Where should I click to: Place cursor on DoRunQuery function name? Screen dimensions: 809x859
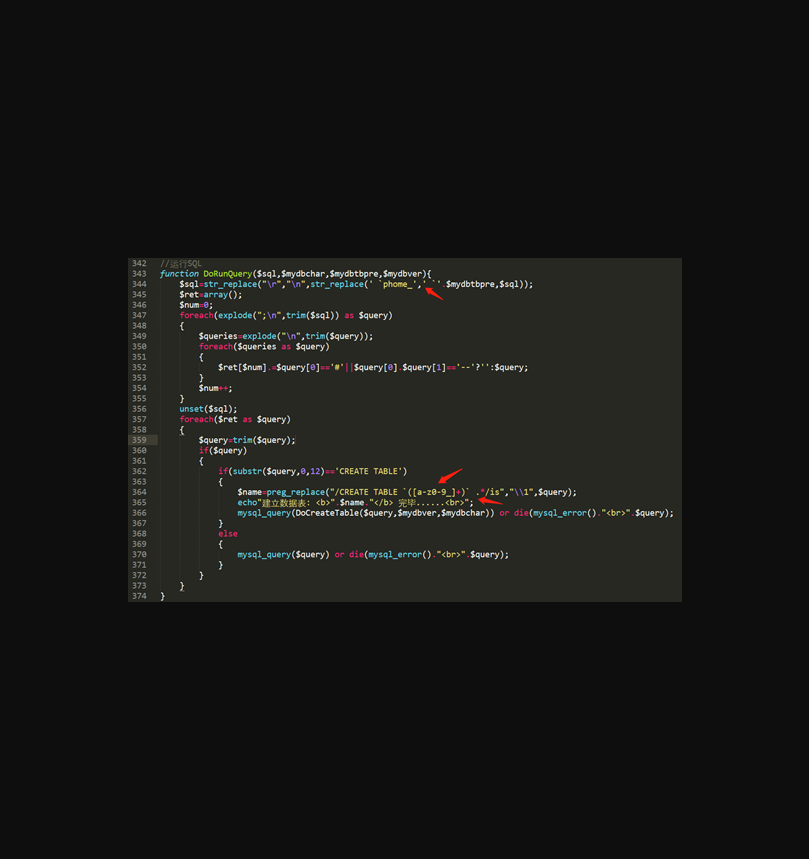[228, 274]
